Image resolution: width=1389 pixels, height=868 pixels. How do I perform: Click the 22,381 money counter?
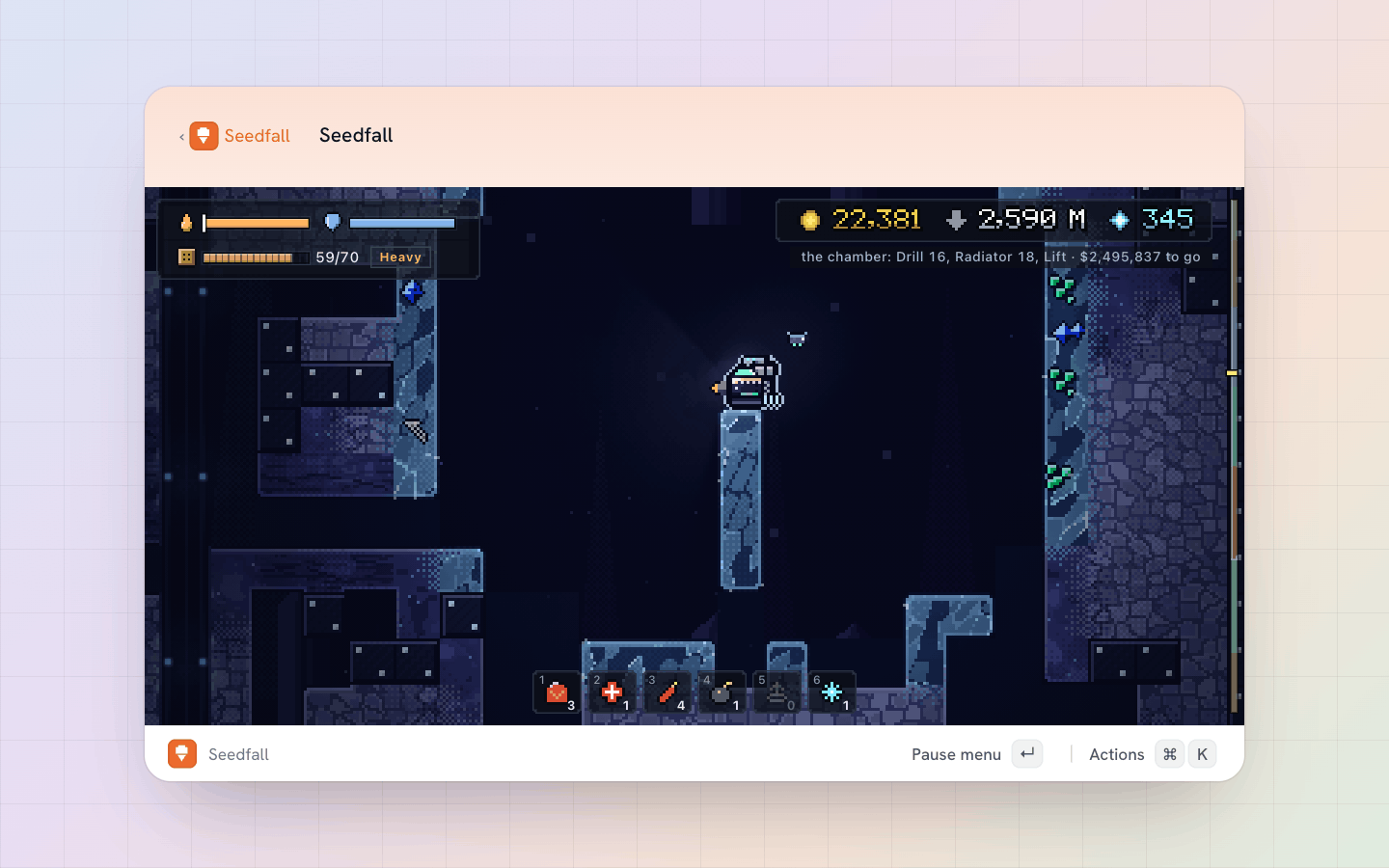[876, 220]
